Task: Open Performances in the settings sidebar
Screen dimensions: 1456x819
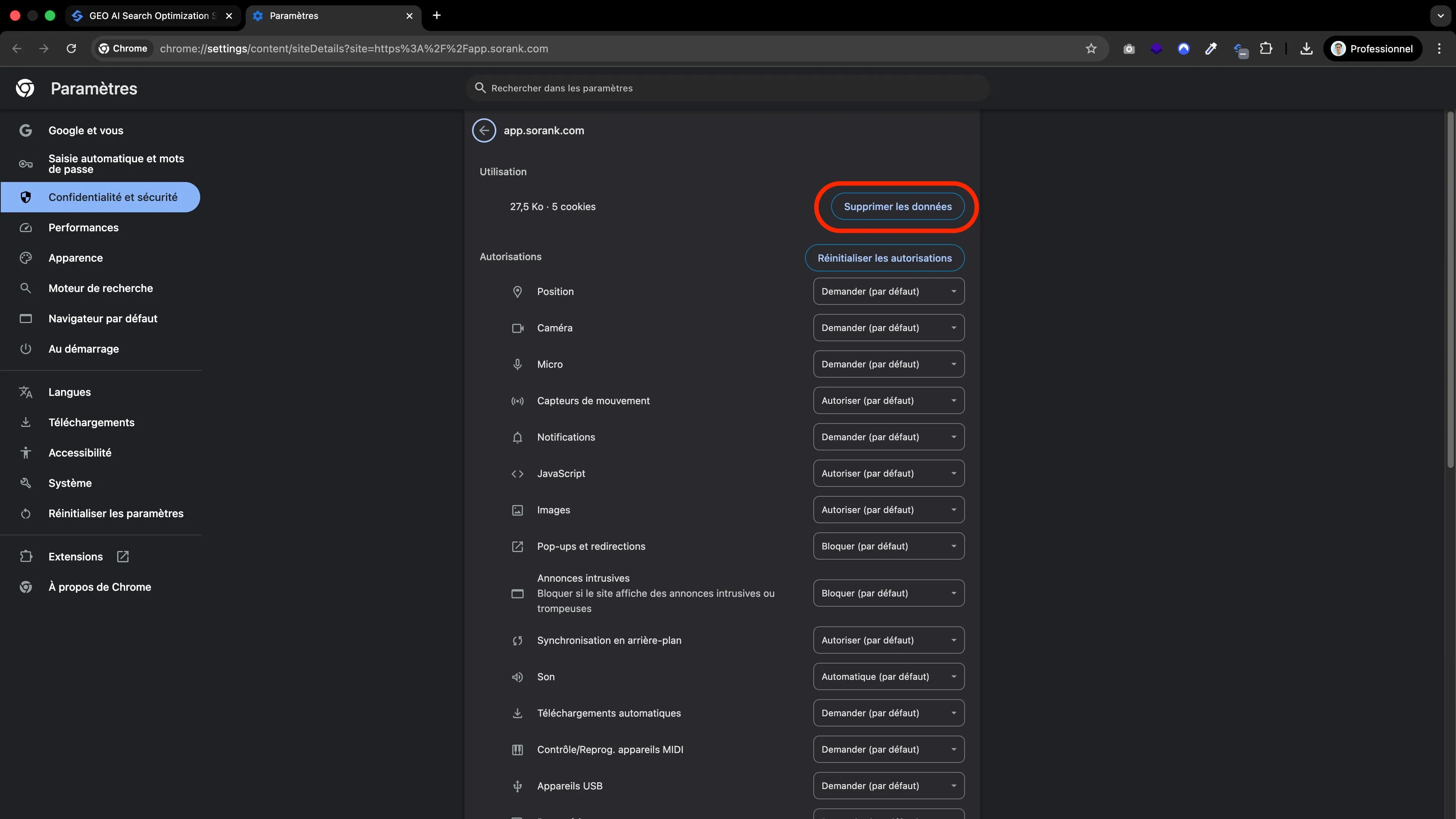Action: point(84,228)
